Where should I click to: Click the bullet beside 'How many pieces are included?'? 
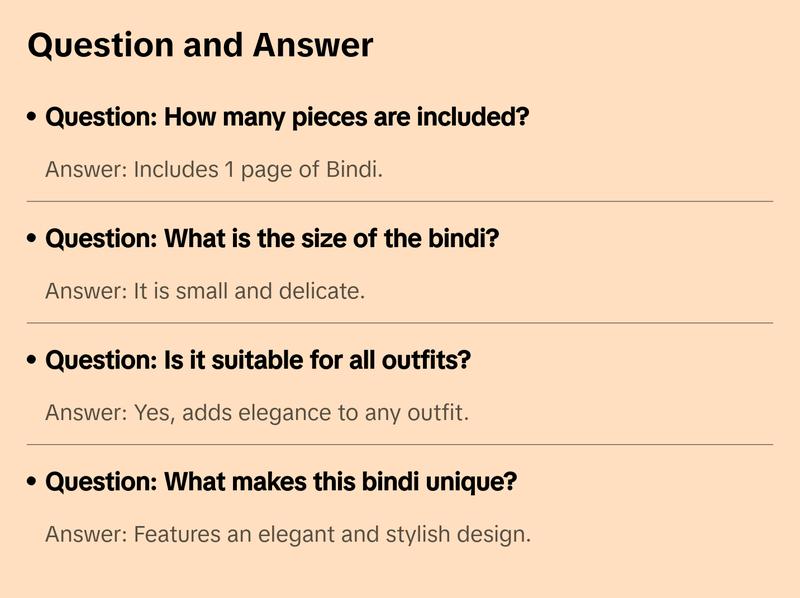(33, 118)
